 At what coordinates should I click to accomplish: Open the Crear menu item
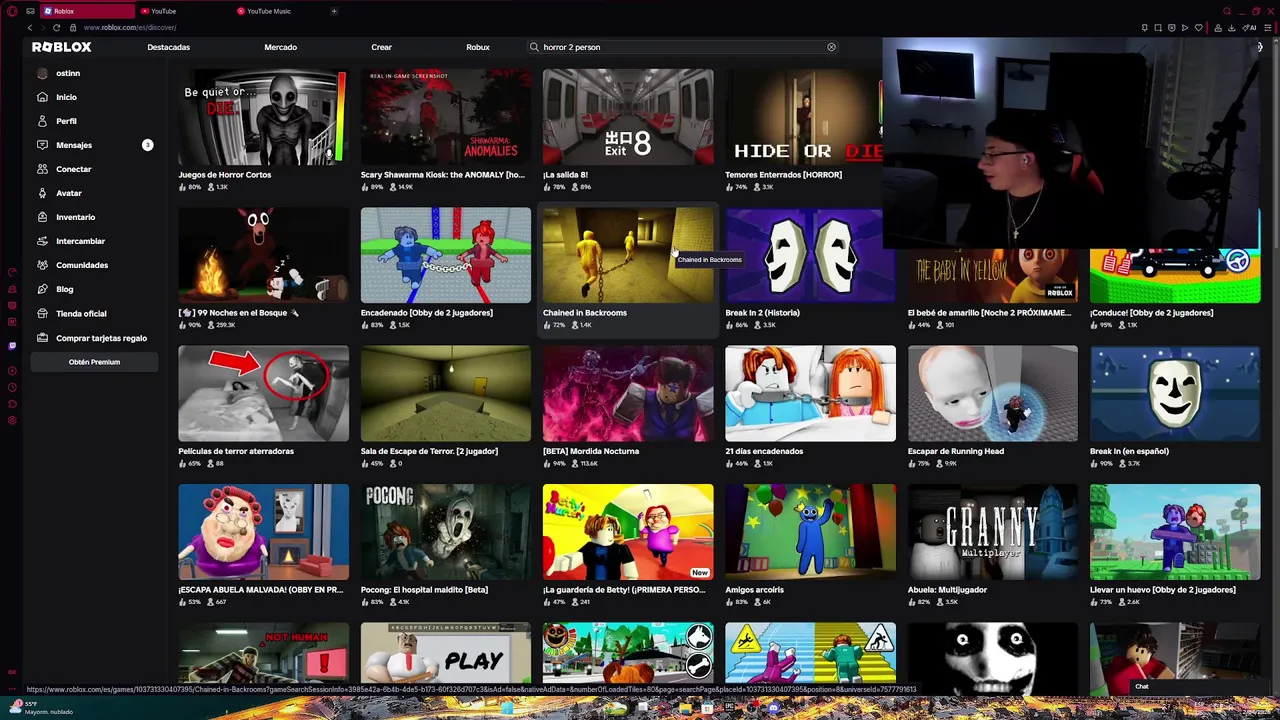(x=381, y=47)
